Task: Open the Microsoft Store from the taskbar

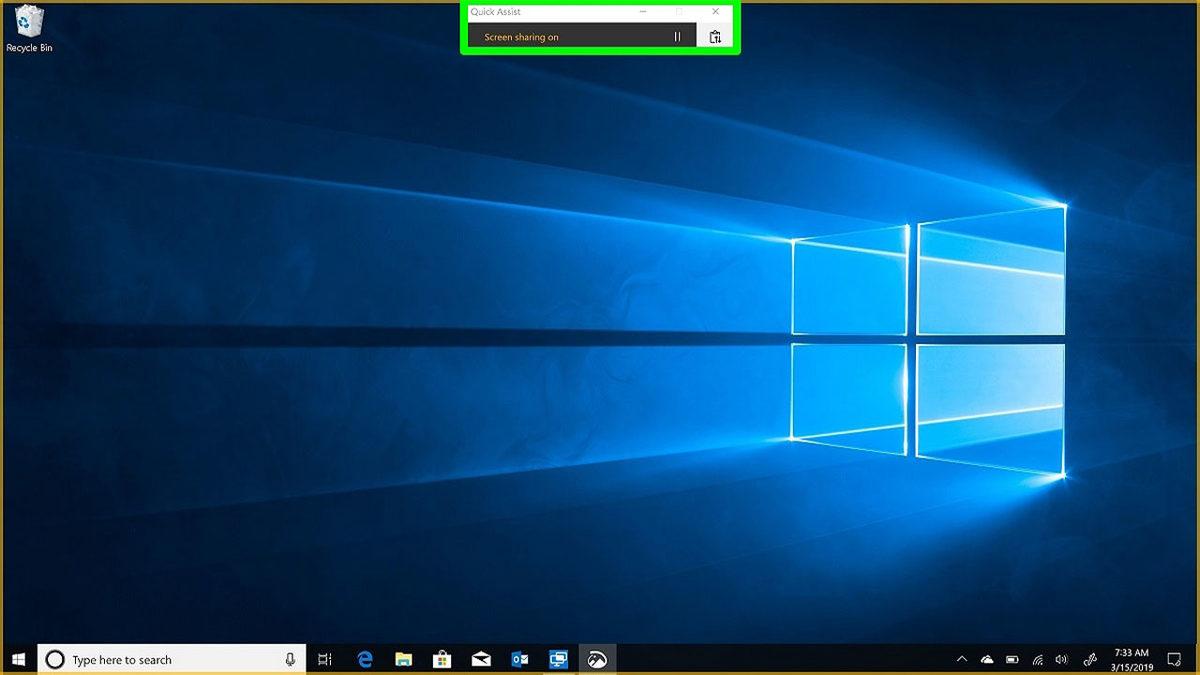Action: point(441,658)
